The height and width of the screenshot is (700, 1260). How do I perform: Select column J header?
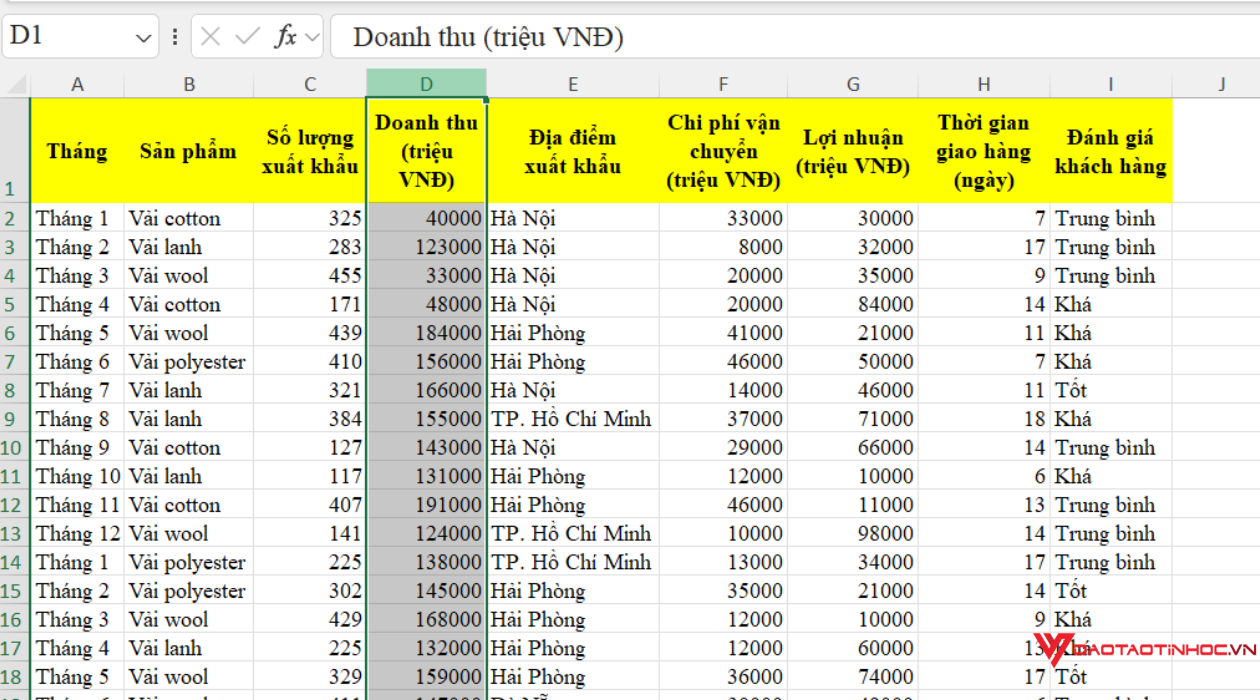[1221, 84]
